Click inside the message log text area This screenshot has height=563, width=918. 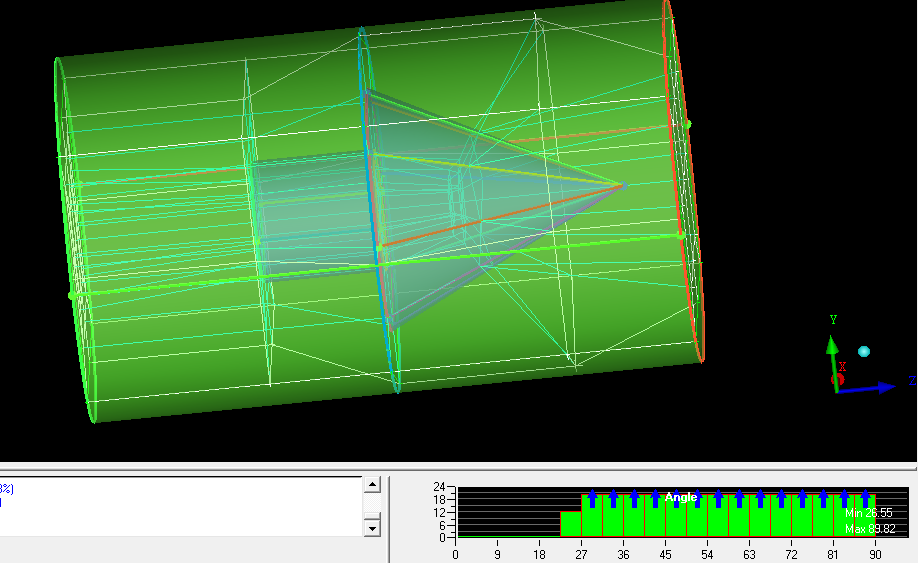pyautogui.click(x=180, y=505)
